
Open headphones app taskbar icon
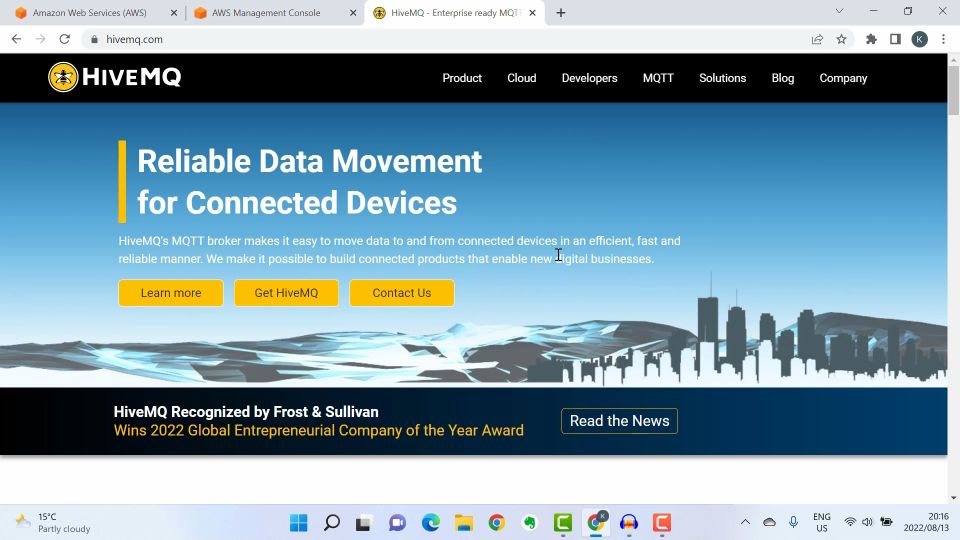[629, 522]
